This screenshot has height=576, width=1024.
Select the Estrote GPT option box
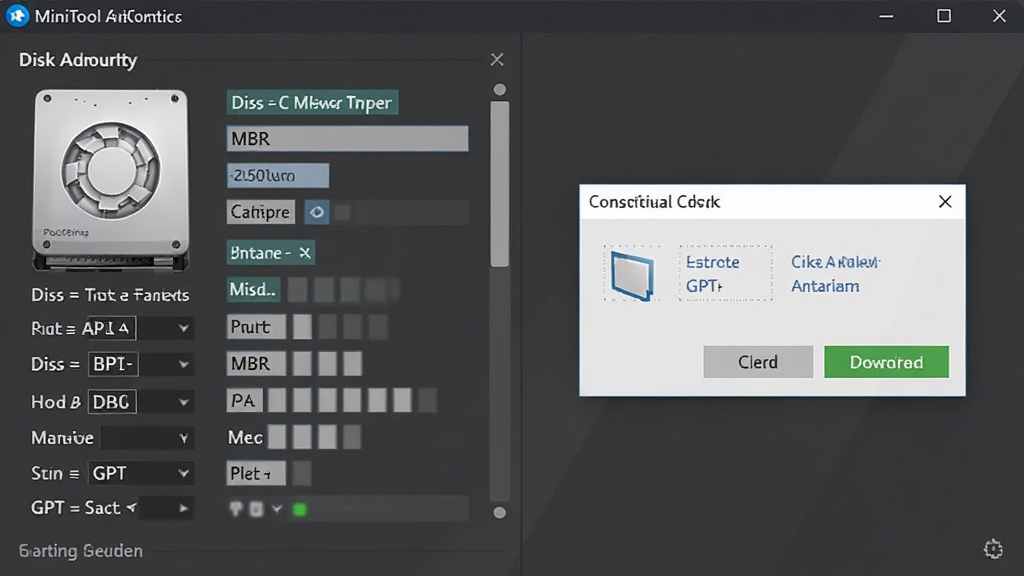(x=726, y=274)
